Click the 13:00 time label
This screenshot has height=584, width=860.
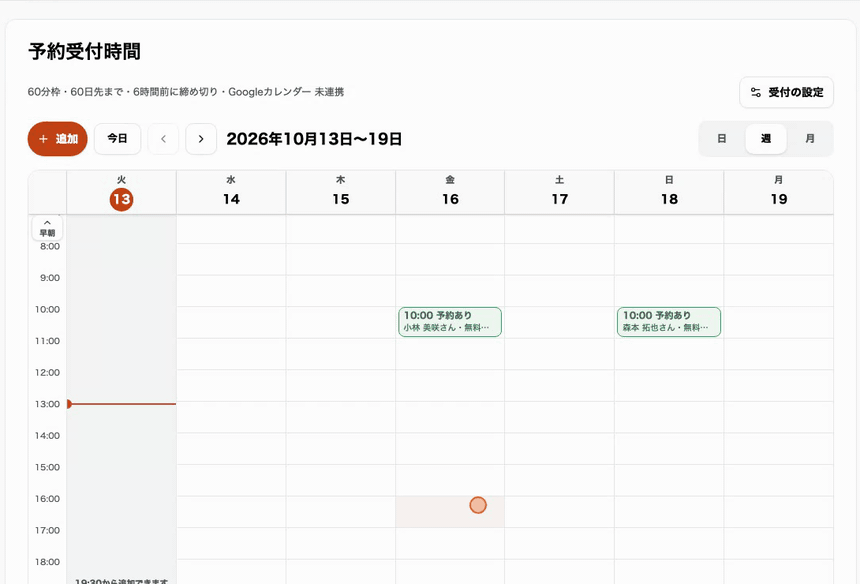pos(48,404)
